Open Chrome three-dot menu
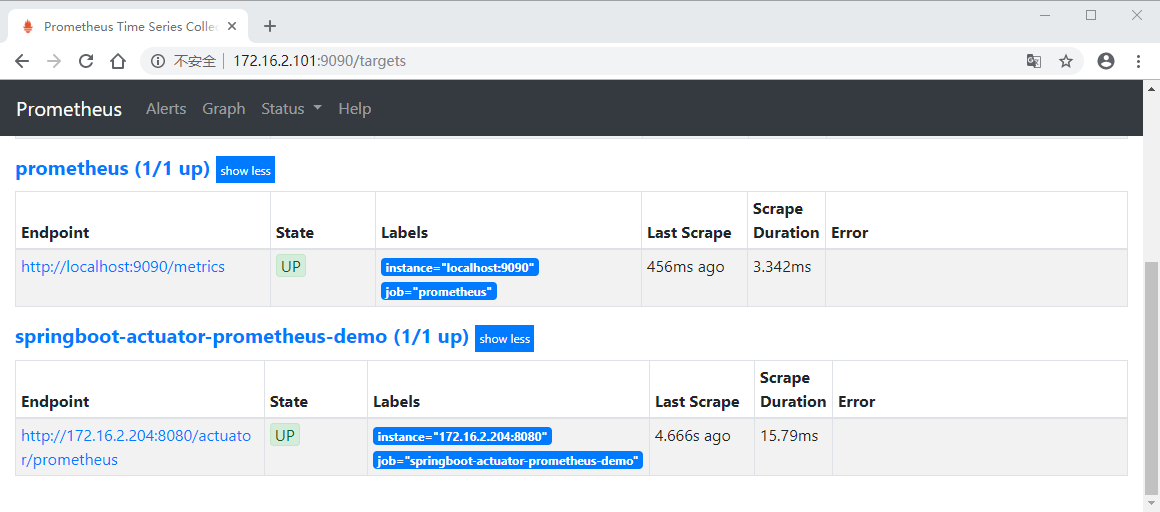 (1138, 61)
